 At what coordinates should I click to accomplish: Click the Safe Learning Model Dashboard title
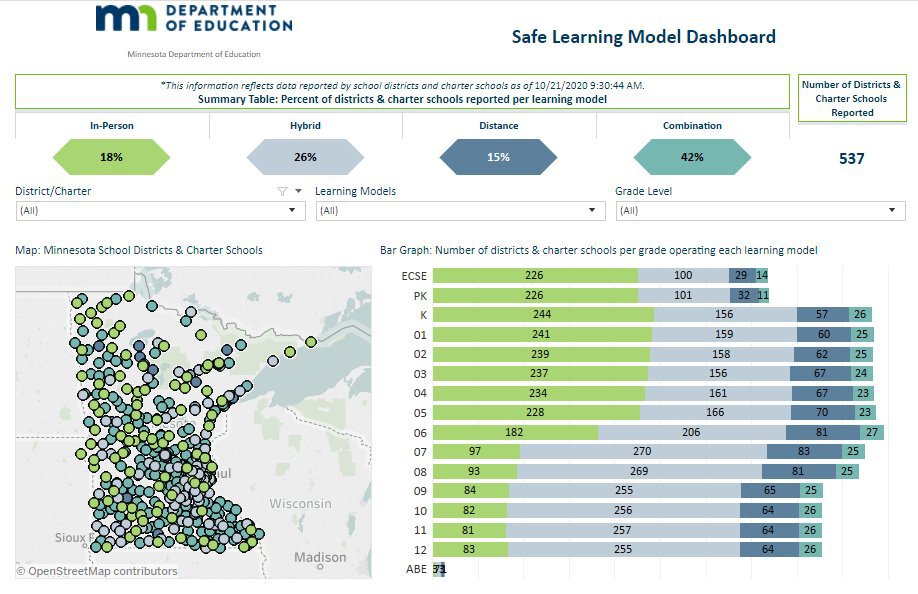[x=643, y=37]
